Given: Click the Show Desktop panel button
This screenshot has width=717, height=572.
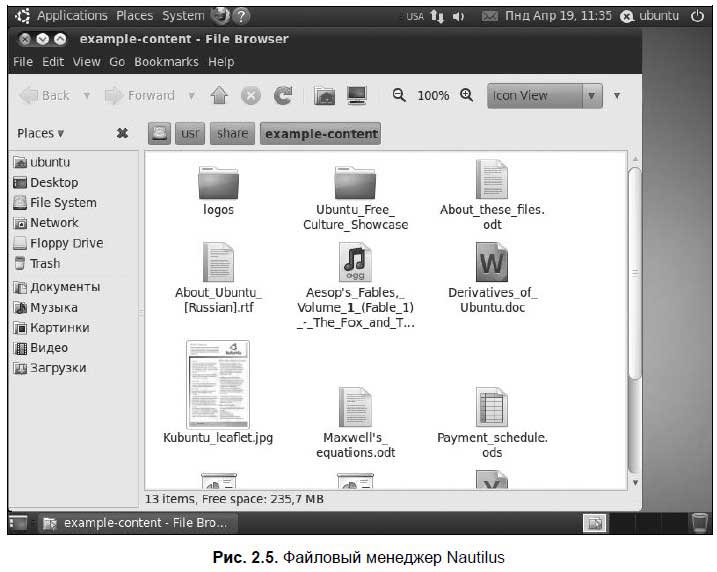Looking at the screenshot, I should click(x=18, y=523).
